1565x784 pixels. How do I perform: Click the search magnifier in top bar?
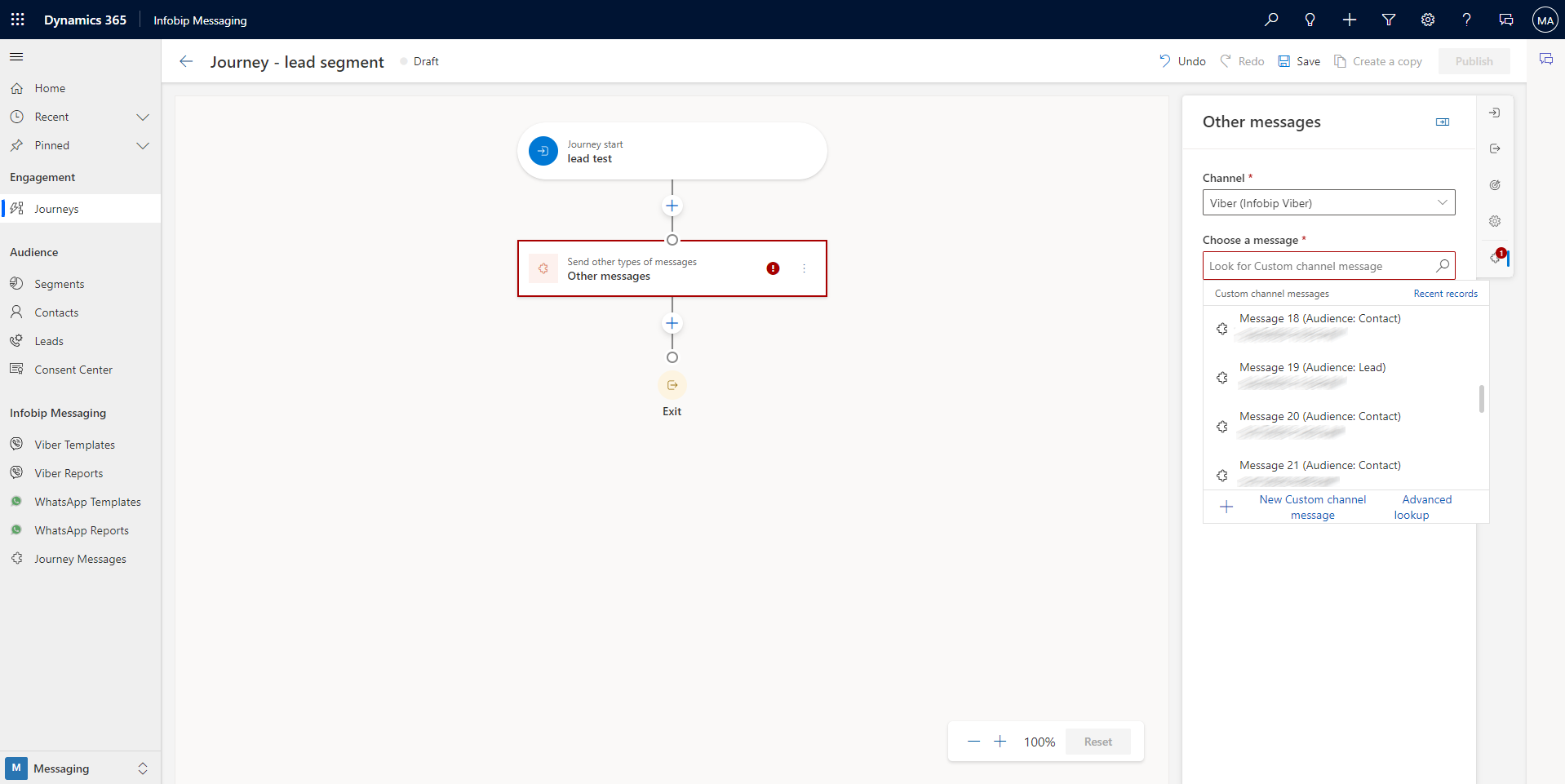[x=1271, y=20]
